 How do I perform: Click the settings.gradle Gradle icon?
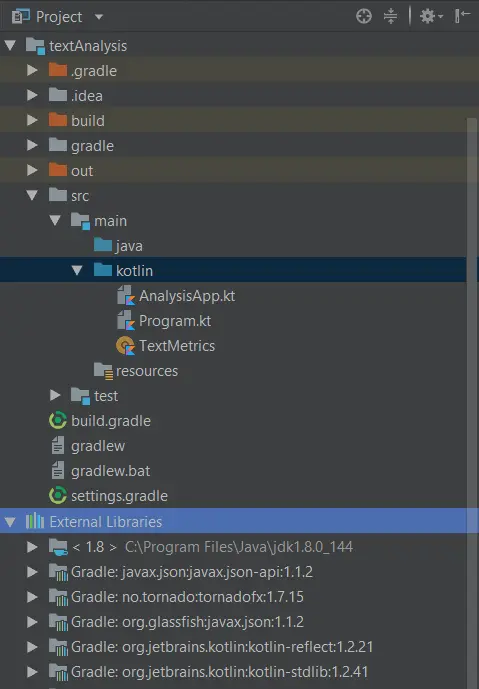(58, 496)
